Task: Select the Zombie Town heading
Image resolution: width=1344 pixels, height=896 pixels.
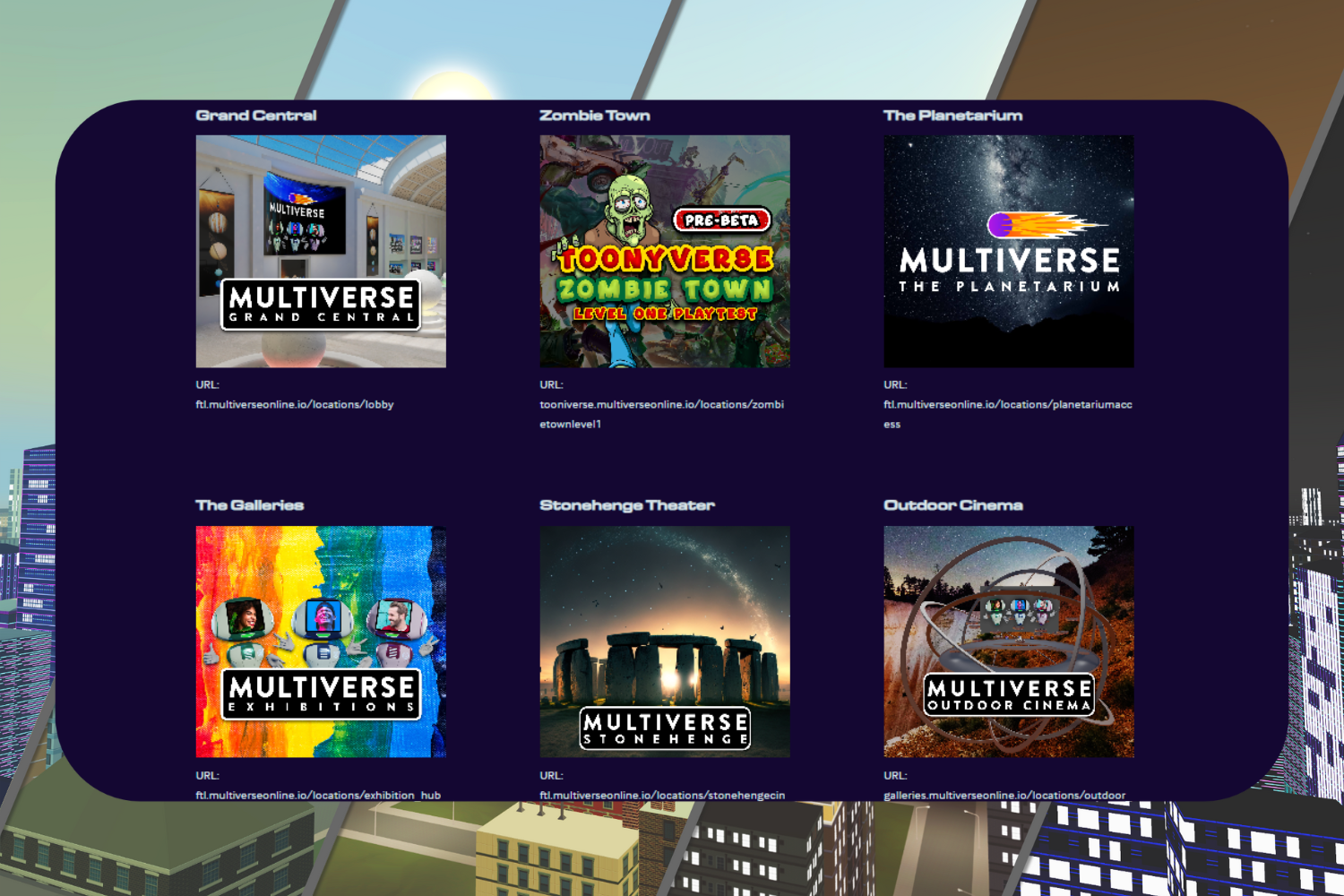Action: click(595, 115)
